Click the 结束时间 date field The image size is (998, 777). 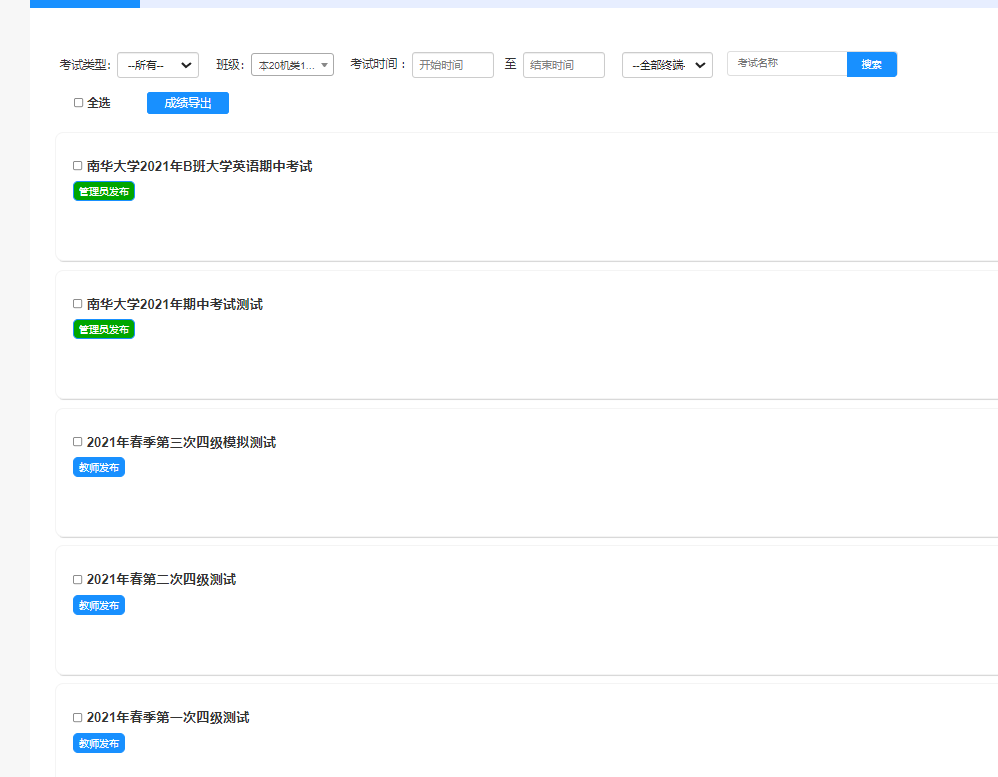[563, 65]
